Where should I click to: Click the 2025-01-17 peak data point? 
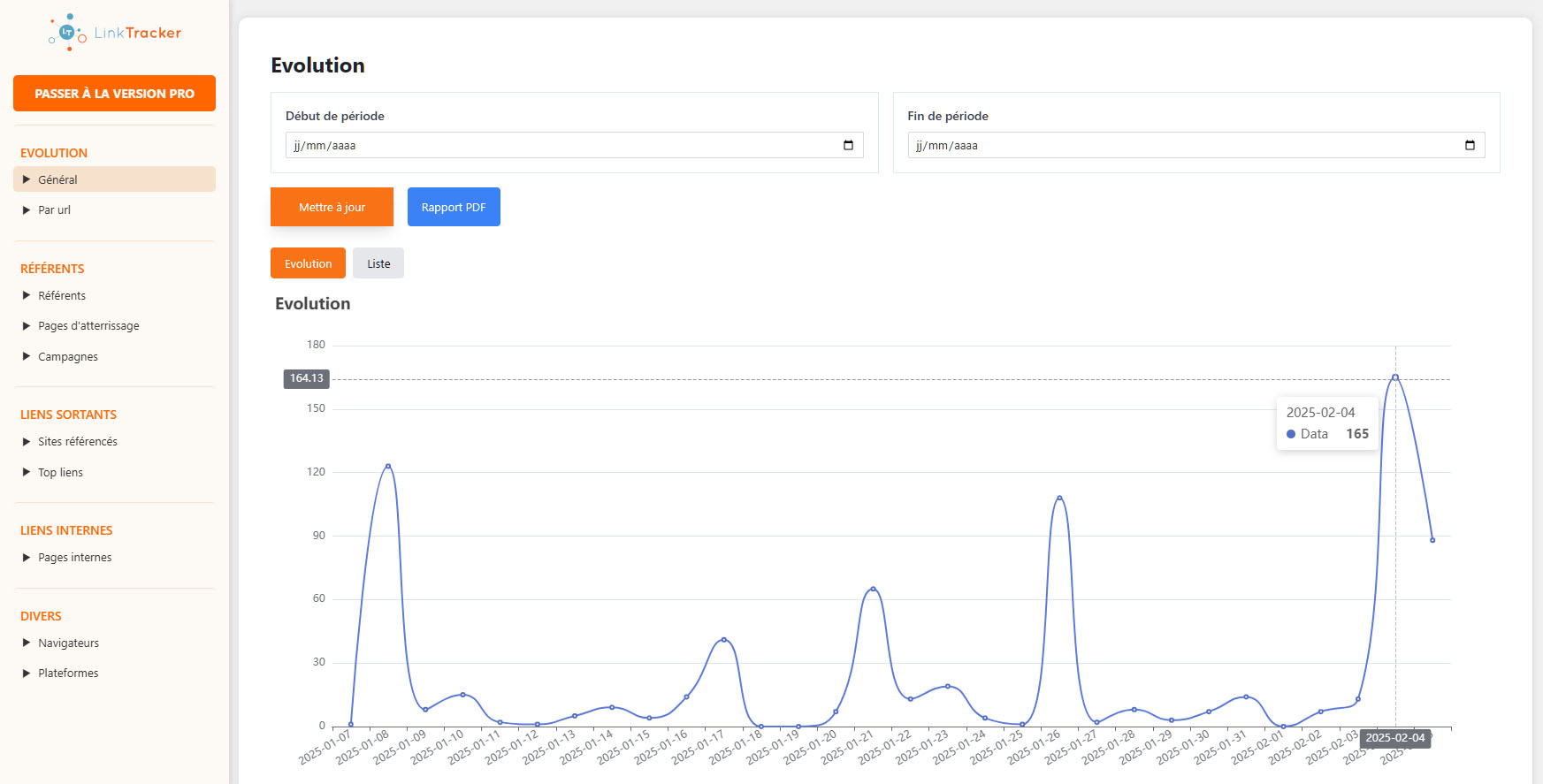point(723,639)
